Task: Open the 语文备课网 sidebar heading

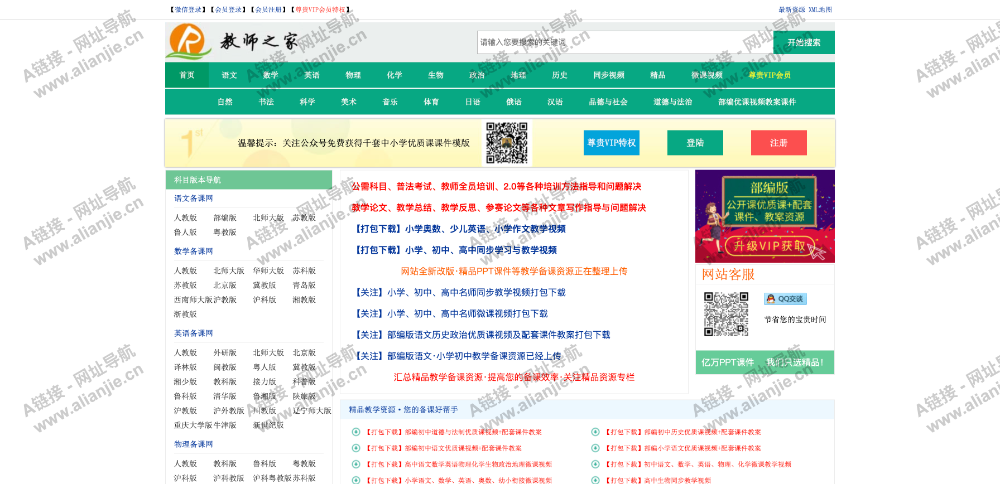Action: tap(194, 198)
